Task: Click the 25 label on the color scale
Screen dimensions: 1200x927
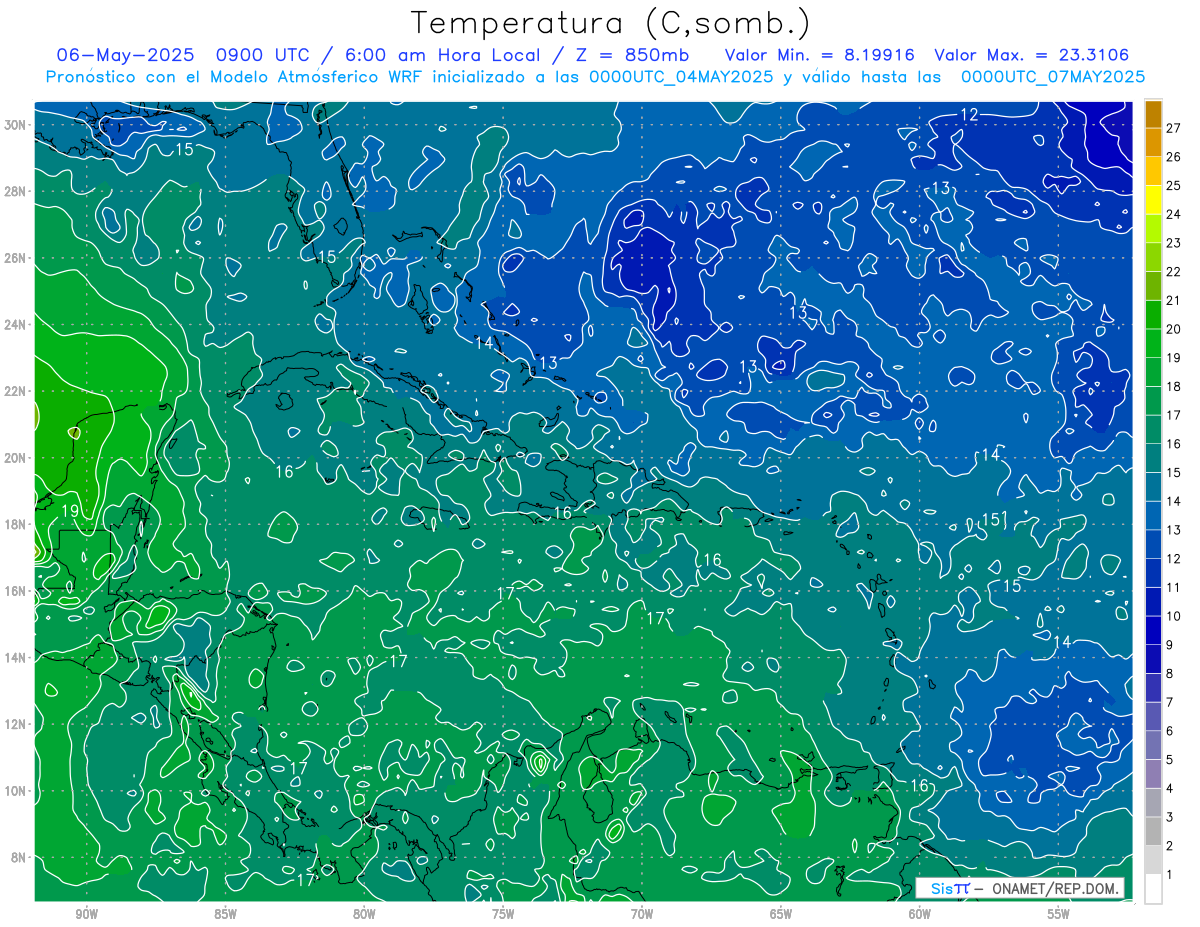Action: click(x=1173, y=186)
